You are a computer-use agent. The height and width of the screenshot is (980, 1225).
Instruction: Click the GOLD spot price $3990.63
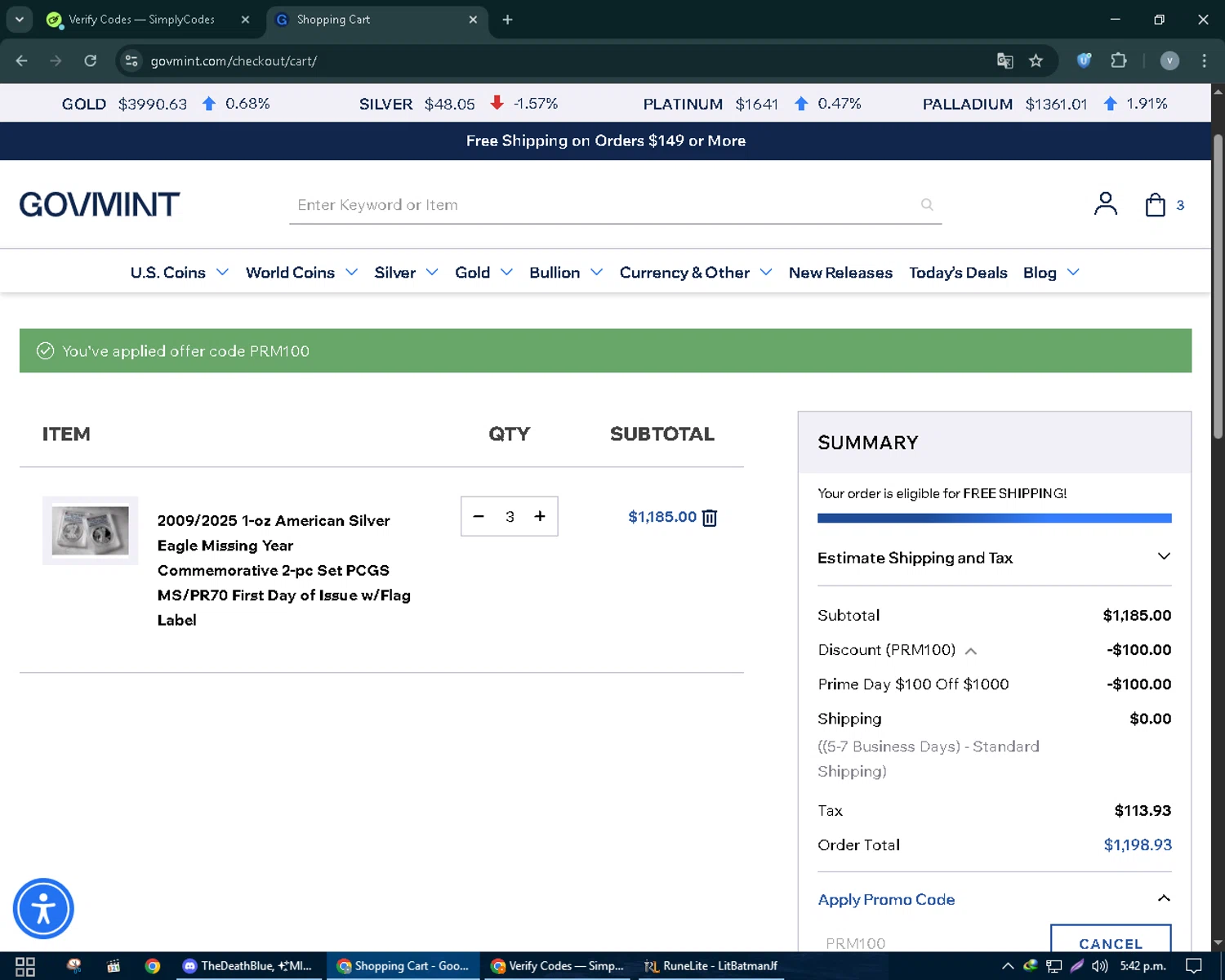(153, 104)
